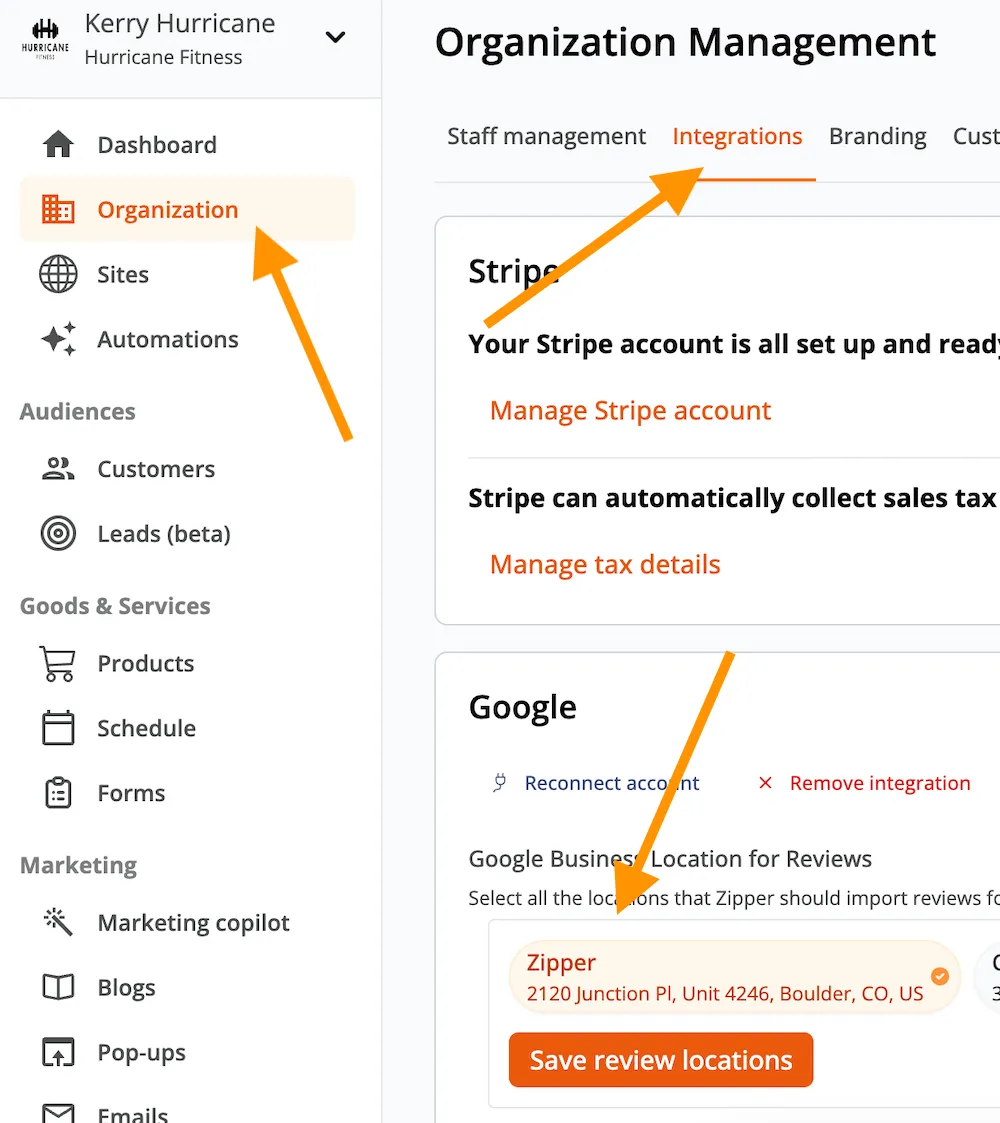Image resolution: width=1000 pixels, height=1123 pixels.
Task: Click the Schedule calendar icon
Action: point(58,728)
